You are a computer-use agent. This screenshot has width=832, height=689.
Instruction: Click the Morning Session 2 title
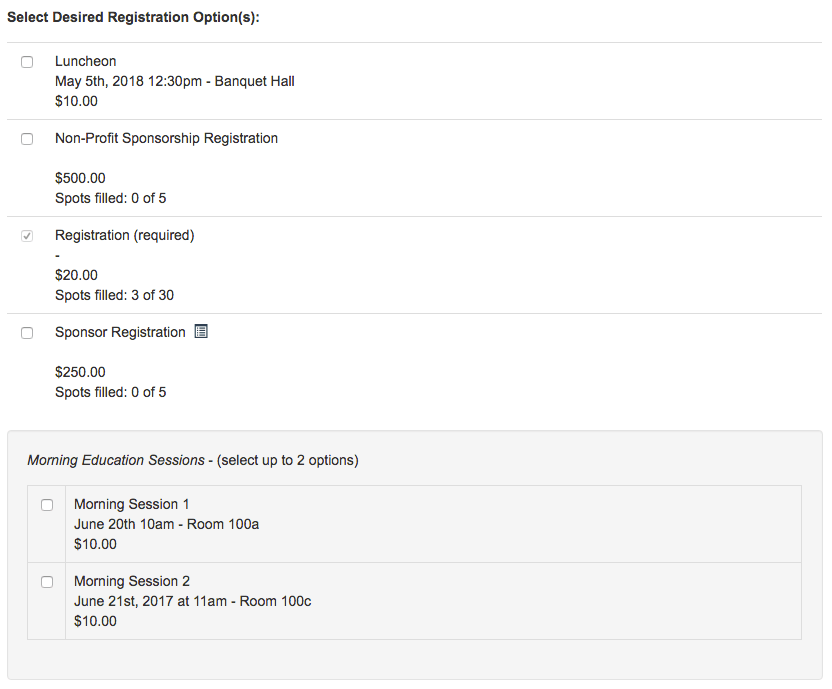131,582
